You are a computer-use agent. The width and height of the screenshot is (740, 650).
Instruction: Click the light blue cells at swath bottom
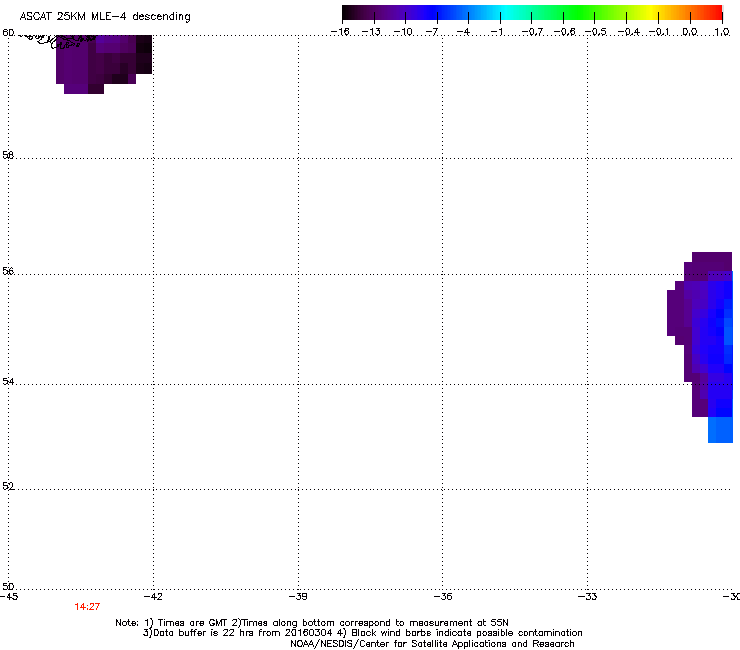coord(720,430)
